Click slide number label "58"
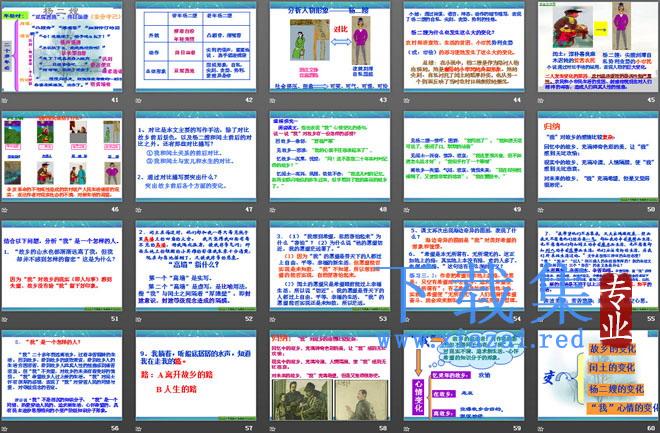The width and height of the screenshot is (660, 433). click(383, 428)
